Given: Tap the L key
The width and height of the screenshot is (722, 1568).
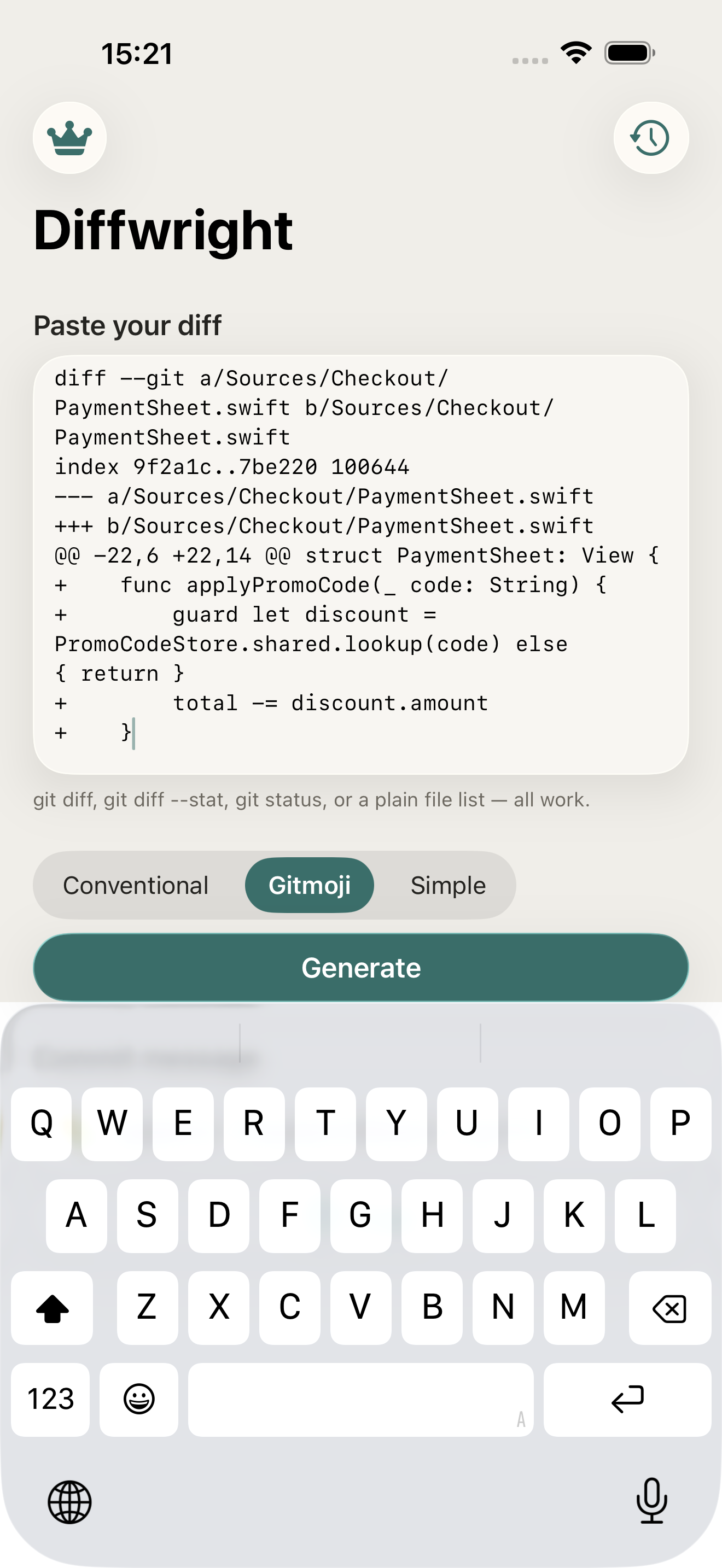Looking at the screenshot, I should [x=645, y=1215].
